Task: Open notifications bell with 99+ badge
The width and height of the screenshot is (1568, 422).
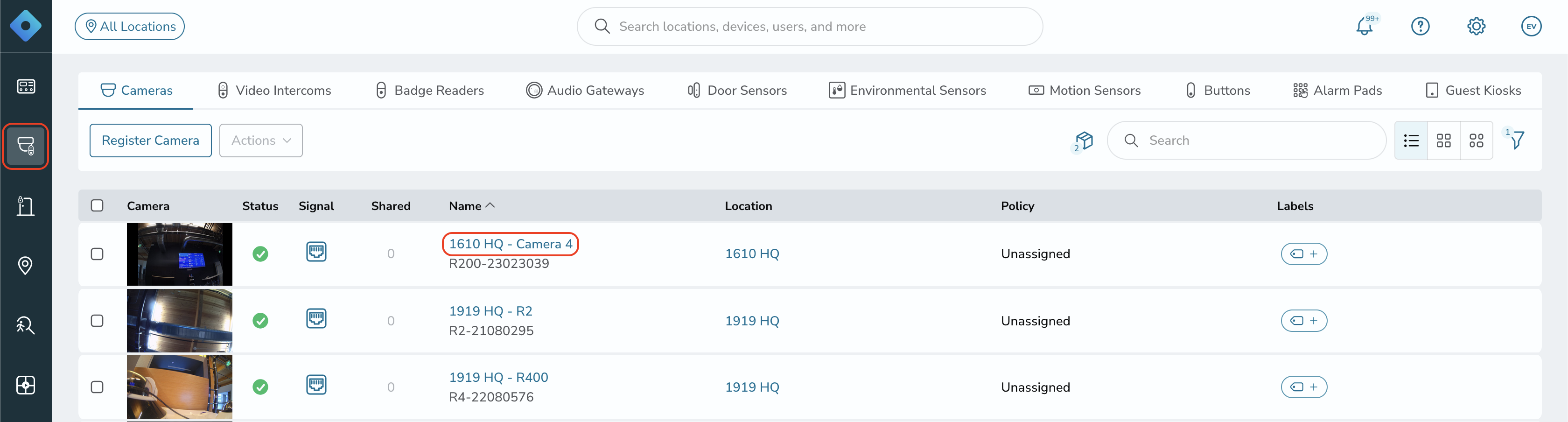Action: [1365, 26]
